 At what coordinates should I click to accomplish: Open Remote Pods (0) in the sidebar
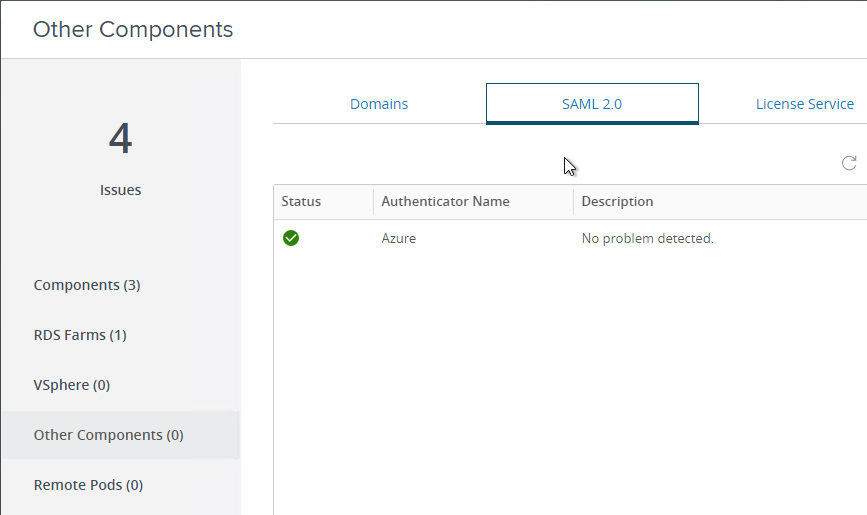coord(88,485)
